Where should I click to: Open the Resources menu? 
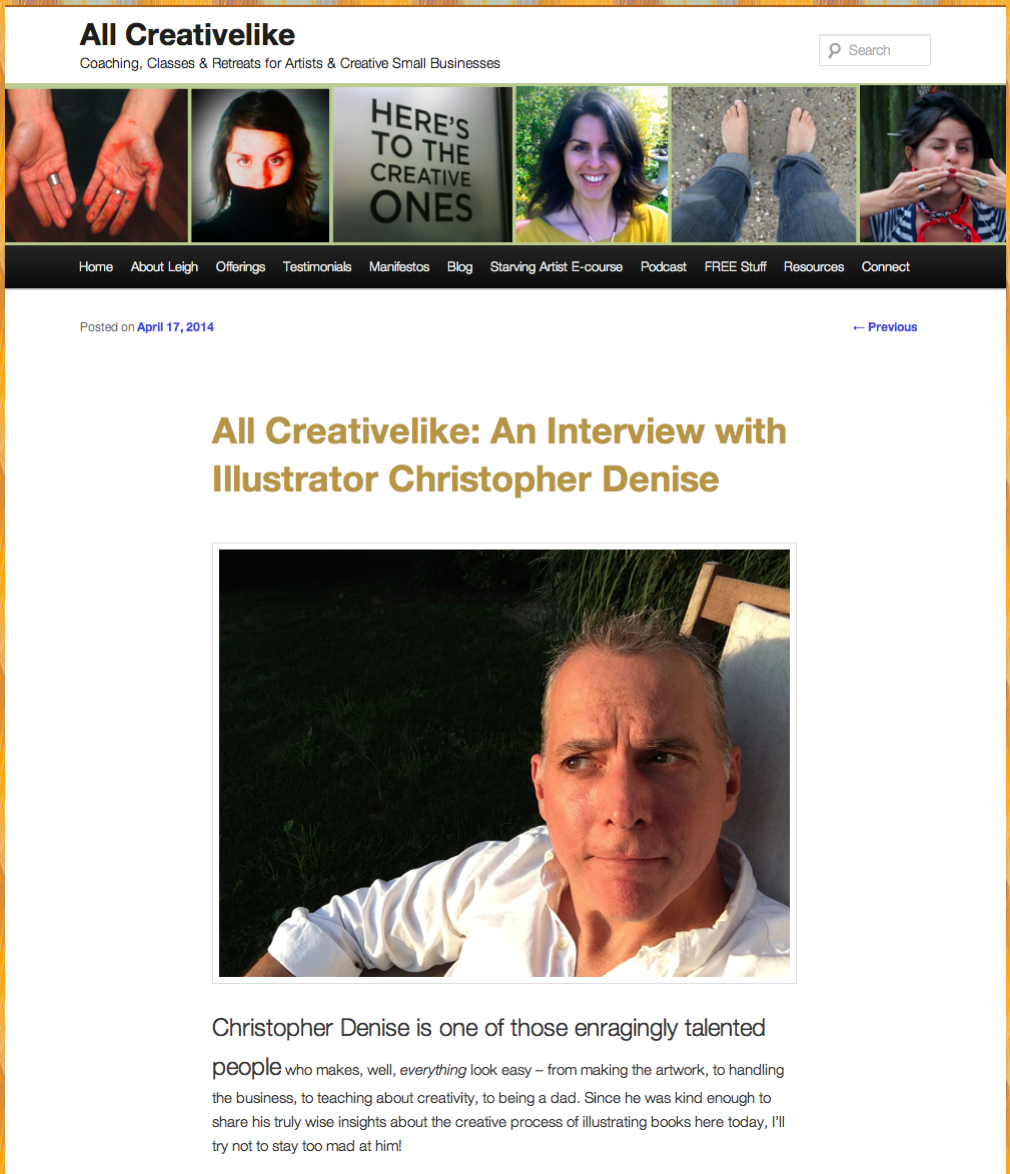tap(814, 267)
